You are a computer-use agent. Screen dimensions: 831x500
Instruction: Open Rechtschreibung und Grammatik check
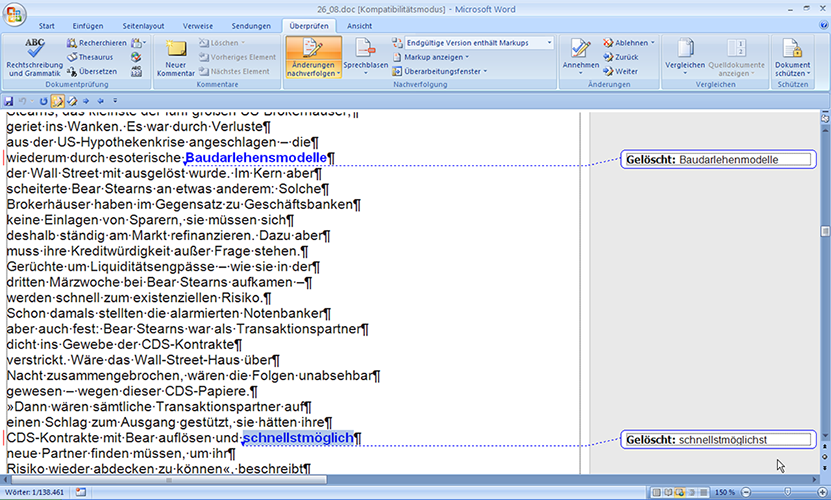[34, 57]
